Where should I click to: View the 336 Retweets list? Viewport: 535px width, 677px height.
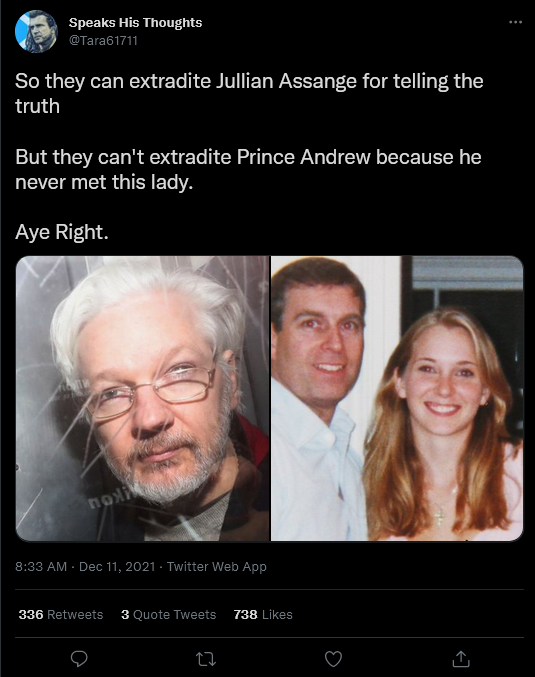pyautogui.click(x=61, y=614)
